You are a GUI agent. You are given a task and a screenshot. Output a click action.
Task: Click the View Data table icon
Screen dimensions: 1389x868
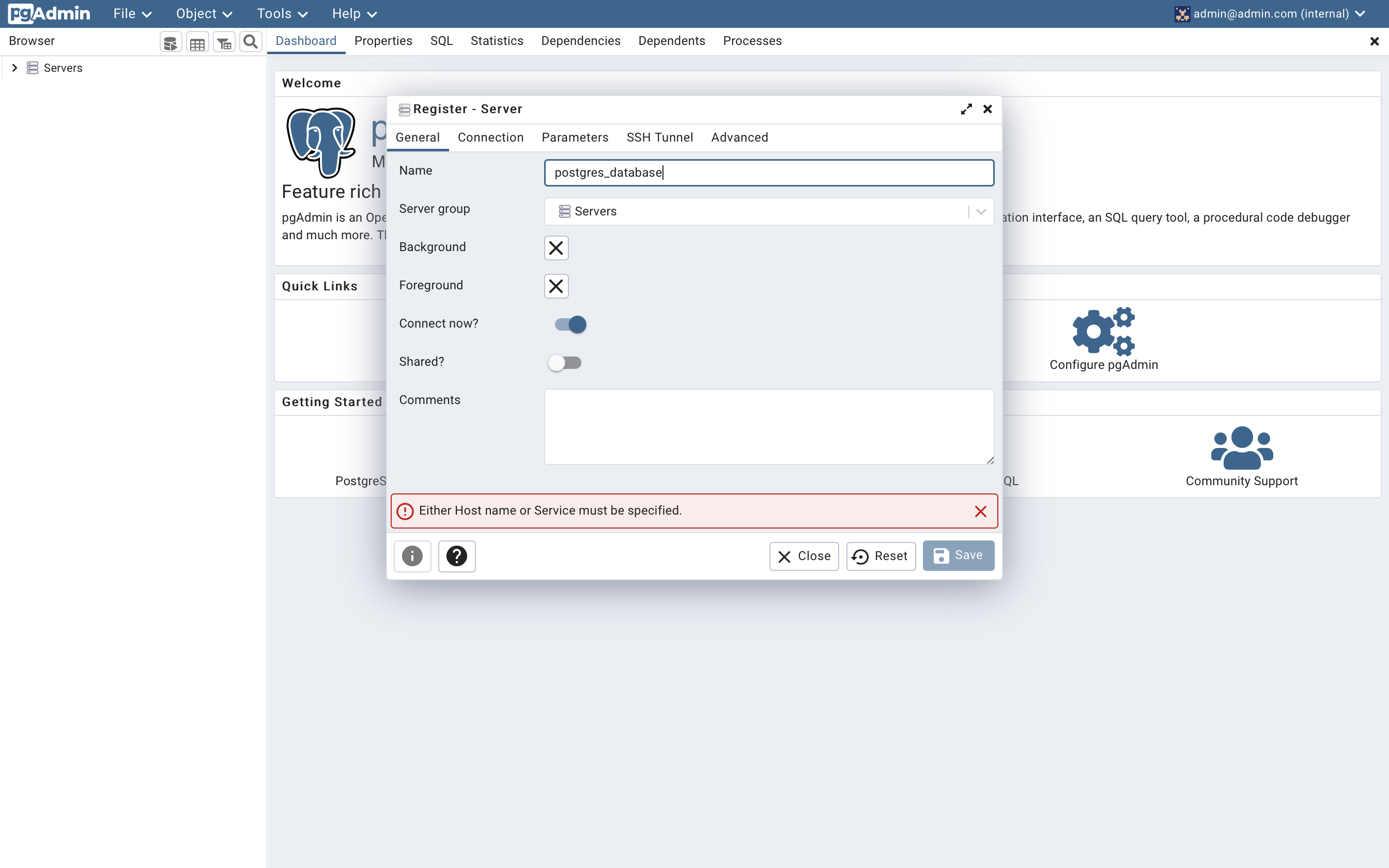[x=197, y=42]
